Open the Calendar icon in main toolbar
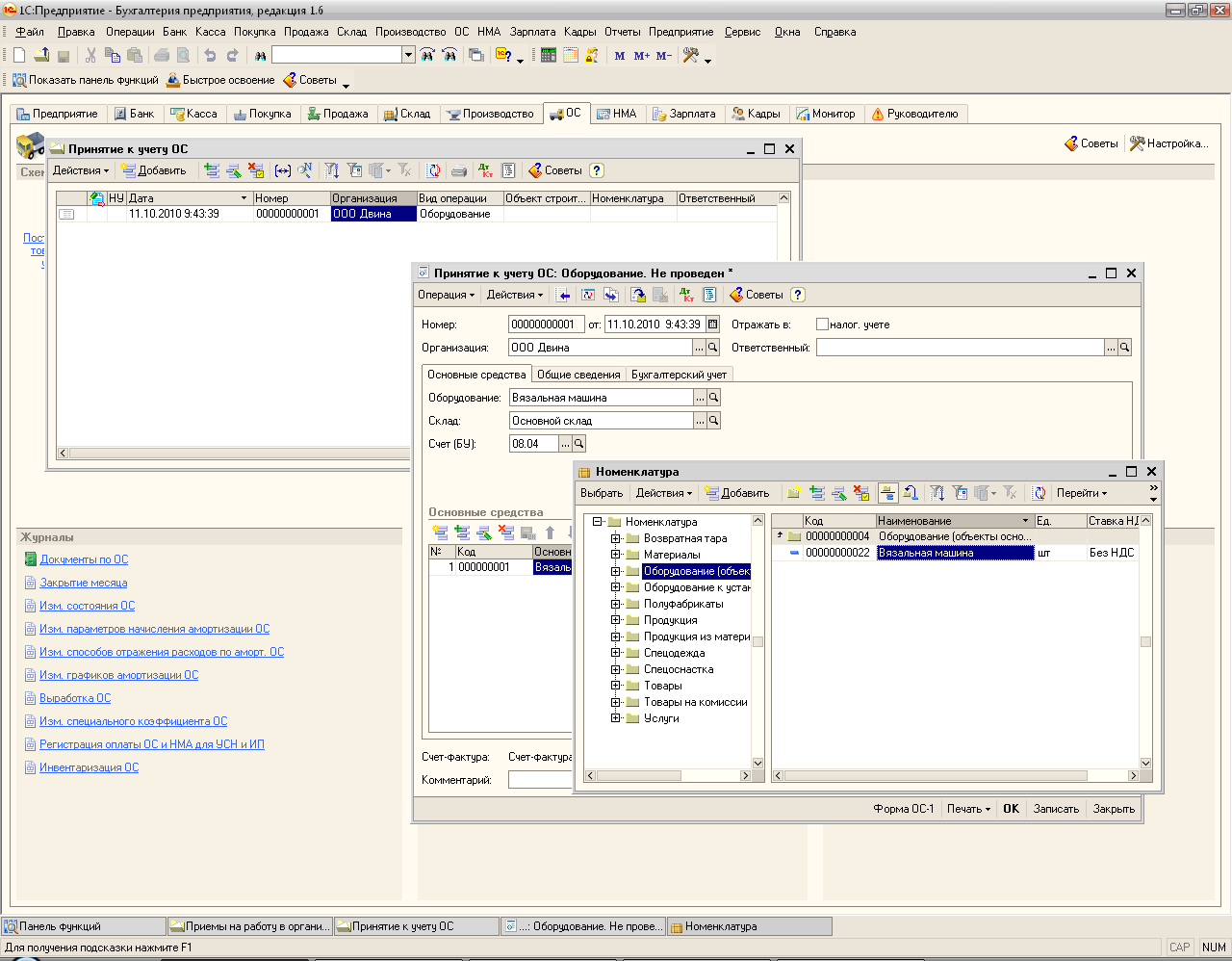The height and width of the screenshot is (961, 1232). (571, 56)
